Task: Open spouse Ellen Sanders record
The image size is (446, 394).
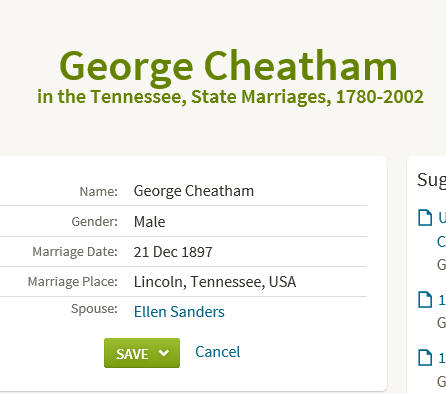Action: coord(179,312)
